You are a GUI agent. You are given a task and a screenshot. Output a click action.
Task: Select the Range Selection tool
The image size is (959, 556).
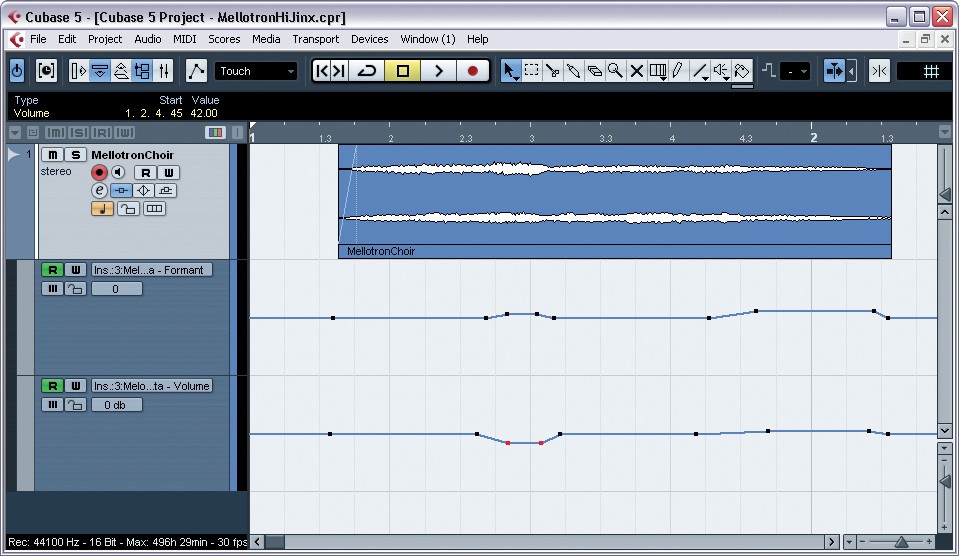point(531,71)
